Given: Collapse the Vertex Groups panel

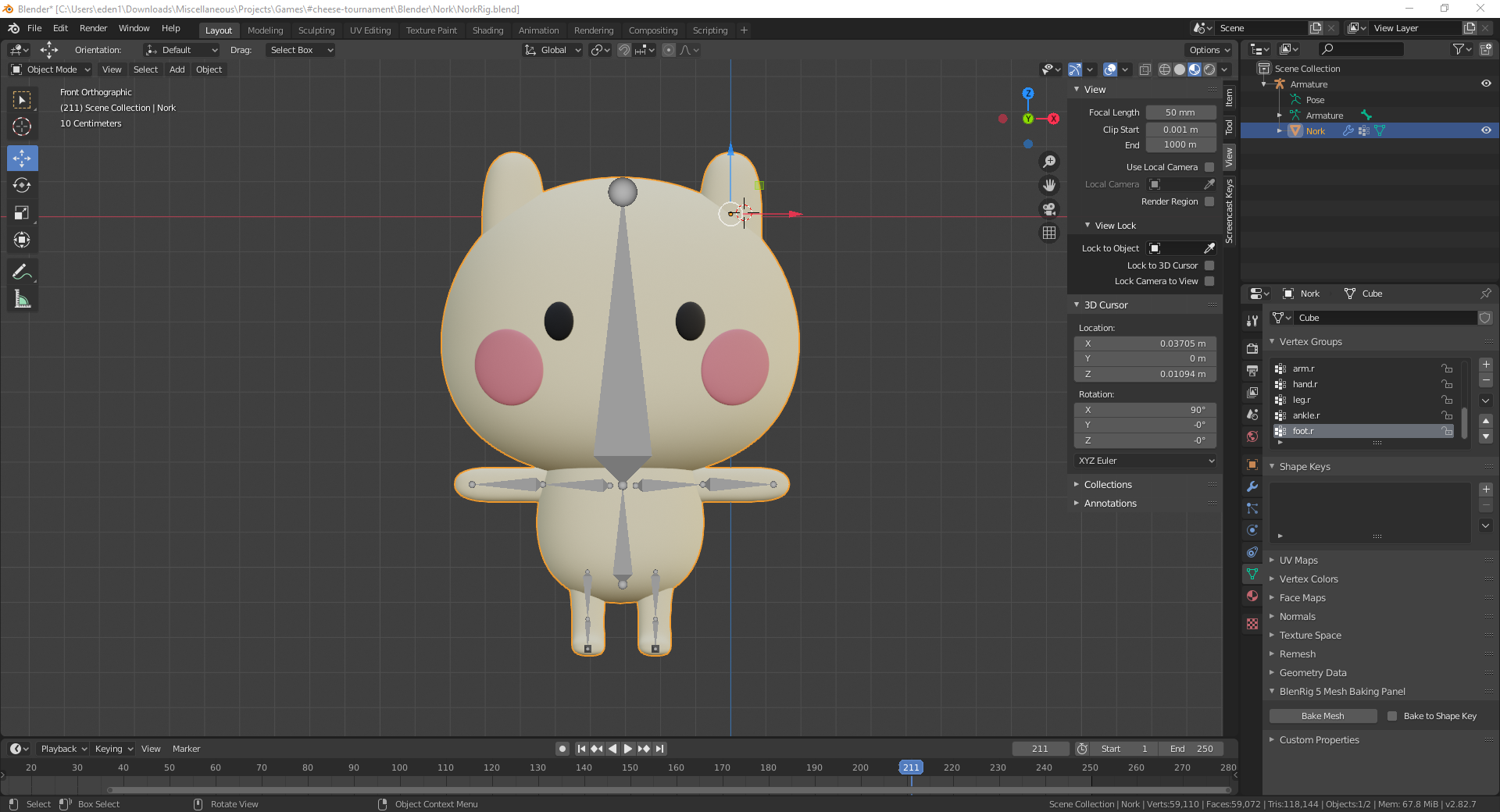Looking at the screenshot, I should point(1310,342).
